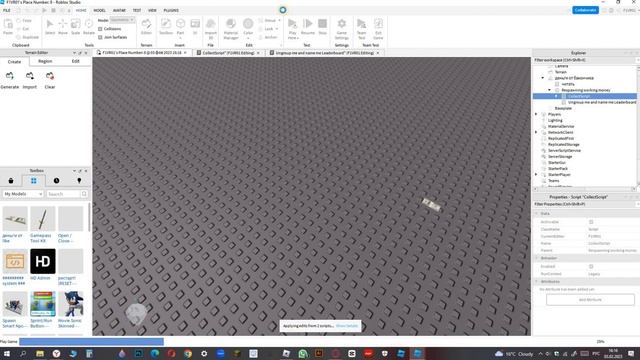Activate the Rotate tool
640x360 pixels.
(89, 27)
